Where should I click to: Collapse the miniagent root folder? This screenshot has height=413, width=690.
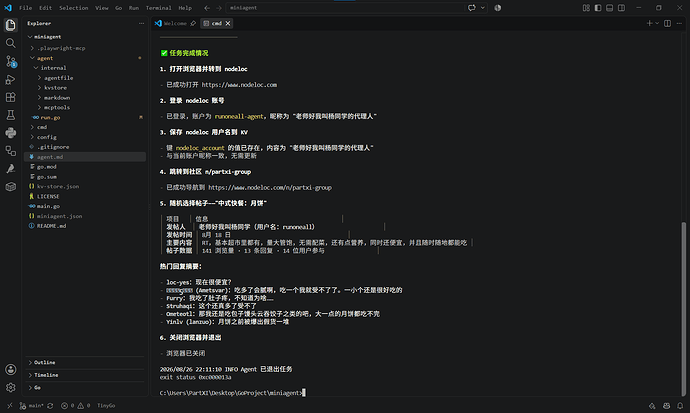pos(30,37)
